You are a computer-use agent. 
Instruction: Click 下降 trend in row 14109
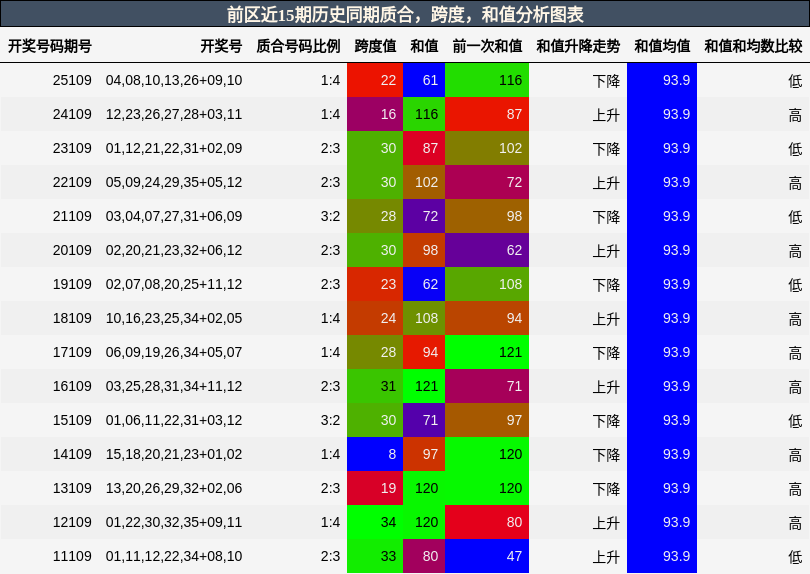(606, 455)
